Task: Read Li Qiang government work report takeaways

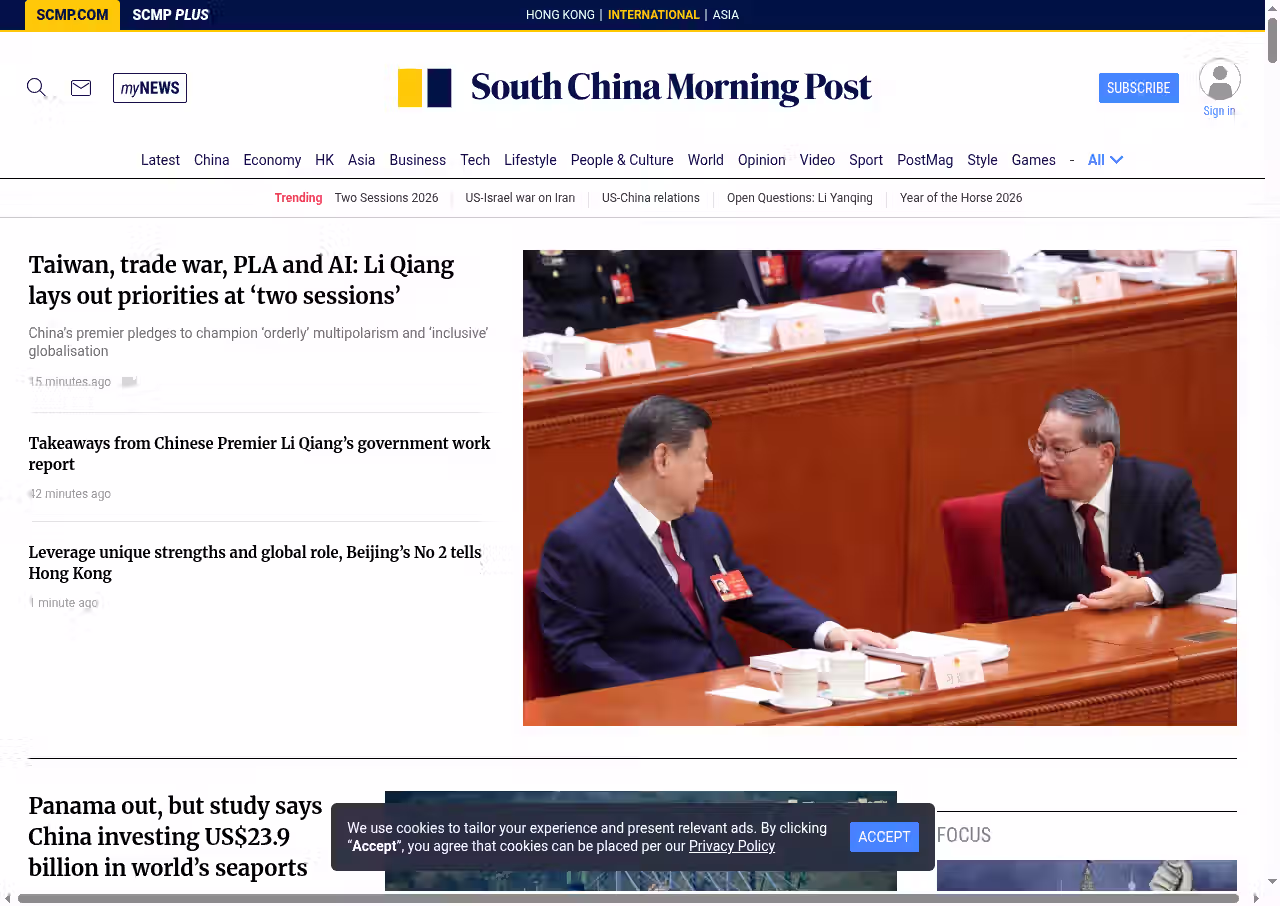Action: coord(259,453)
